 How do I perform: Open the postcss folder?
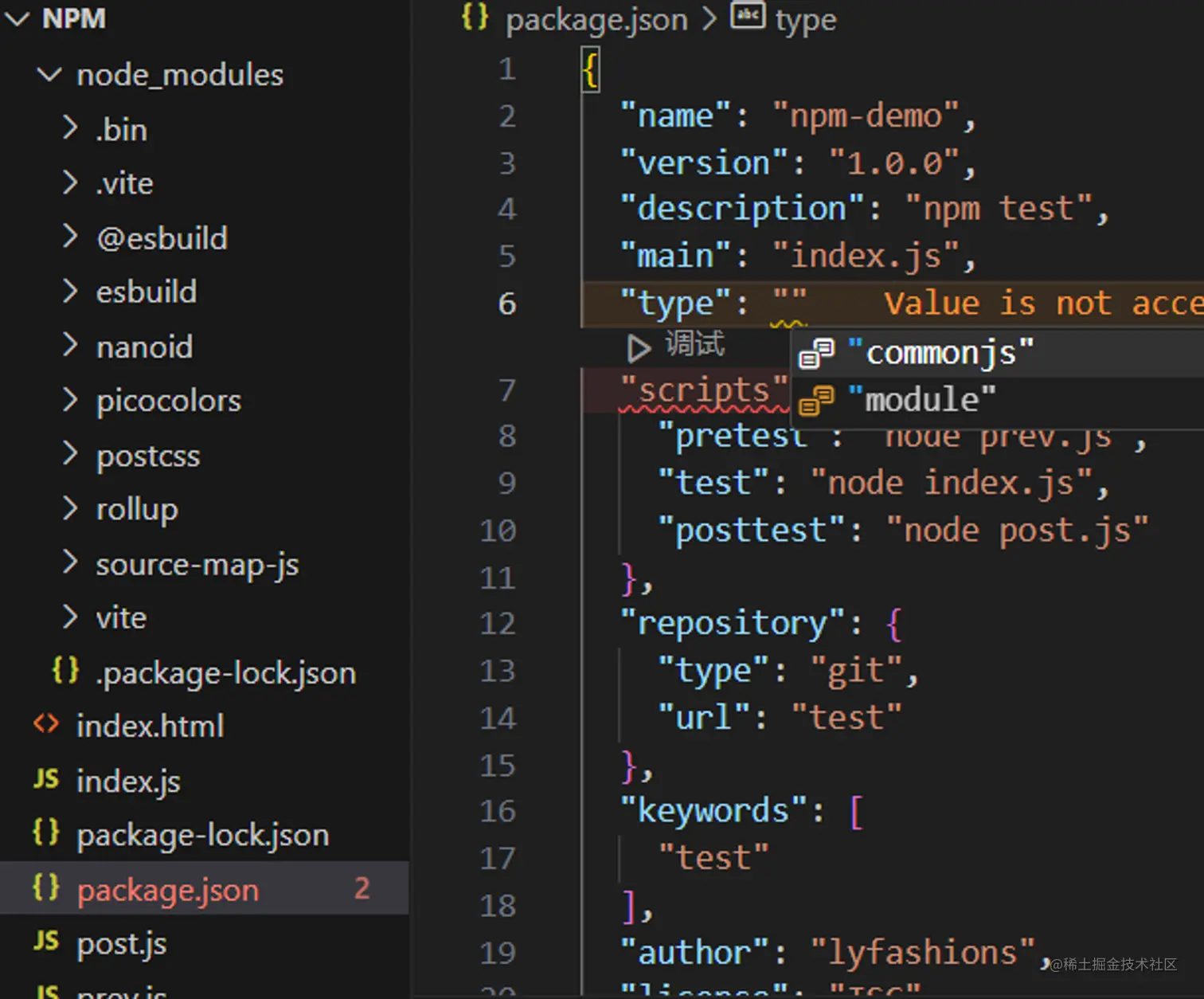[x=148, y=456]
